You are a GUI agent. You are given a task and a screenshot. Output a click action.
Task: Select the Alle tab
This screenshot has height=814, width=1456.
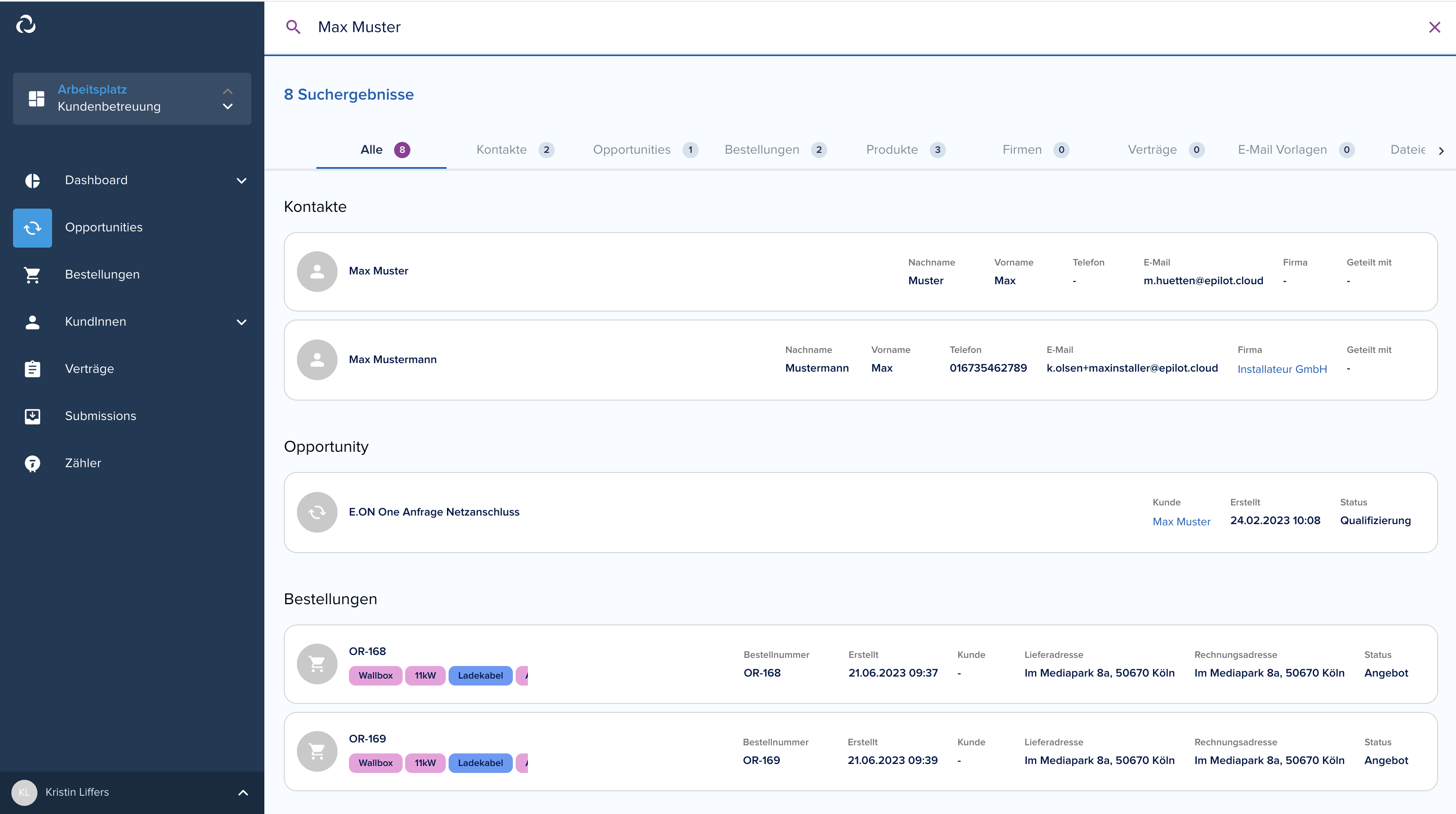tap(381, 150)
